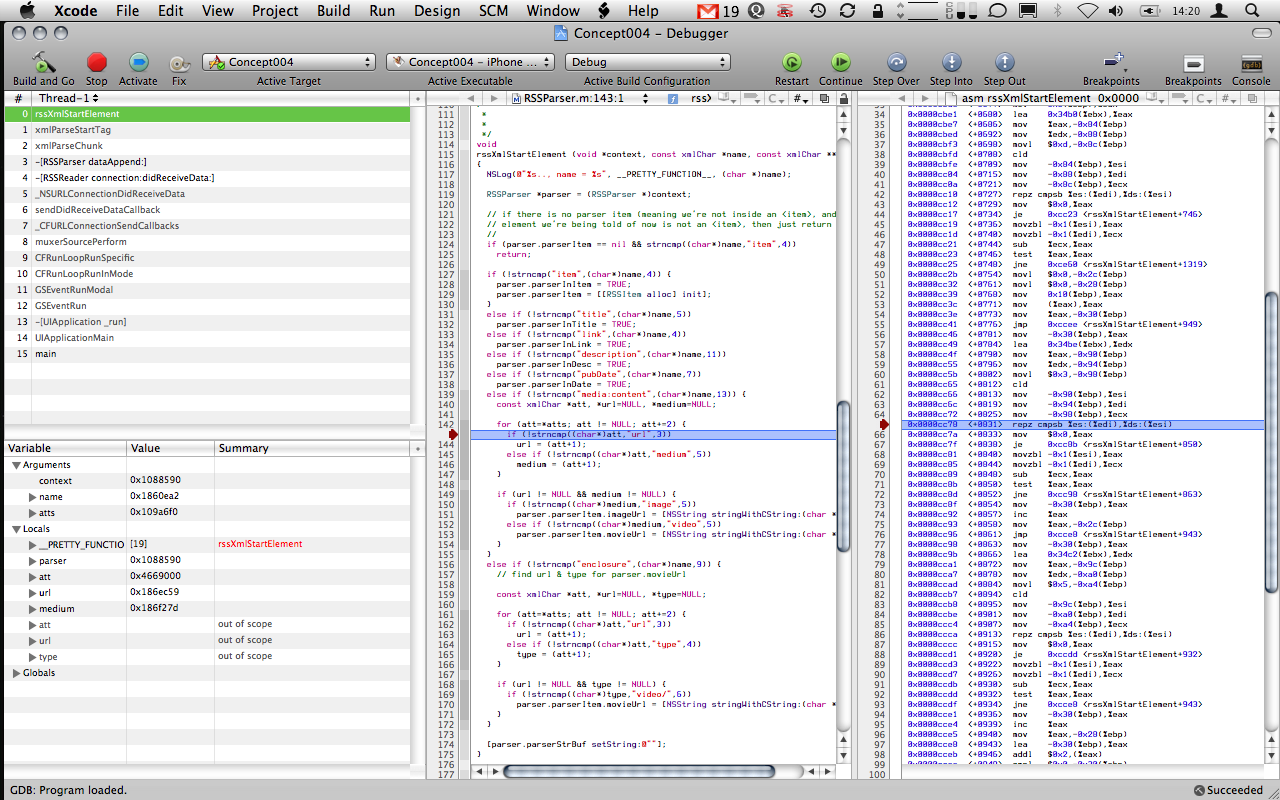
Task: Click the Restart icon to restart the program
Action: (791, 62)
